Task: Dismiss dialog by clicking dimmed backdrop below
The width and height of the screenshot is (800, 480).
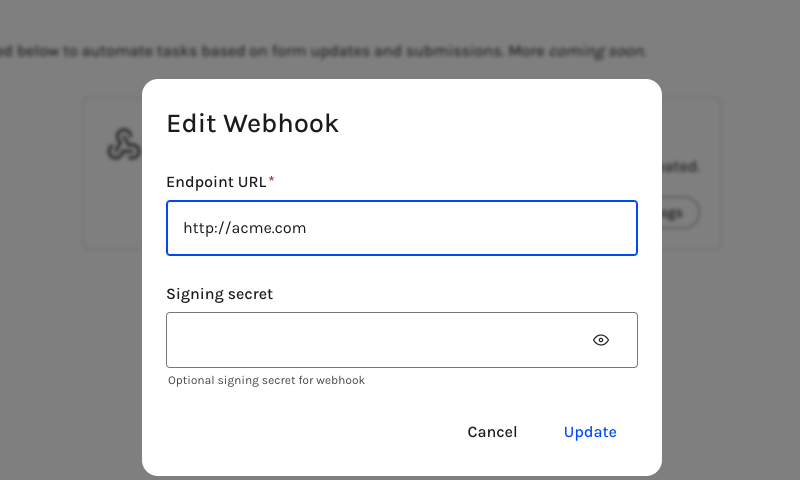Action: [71, 383]
